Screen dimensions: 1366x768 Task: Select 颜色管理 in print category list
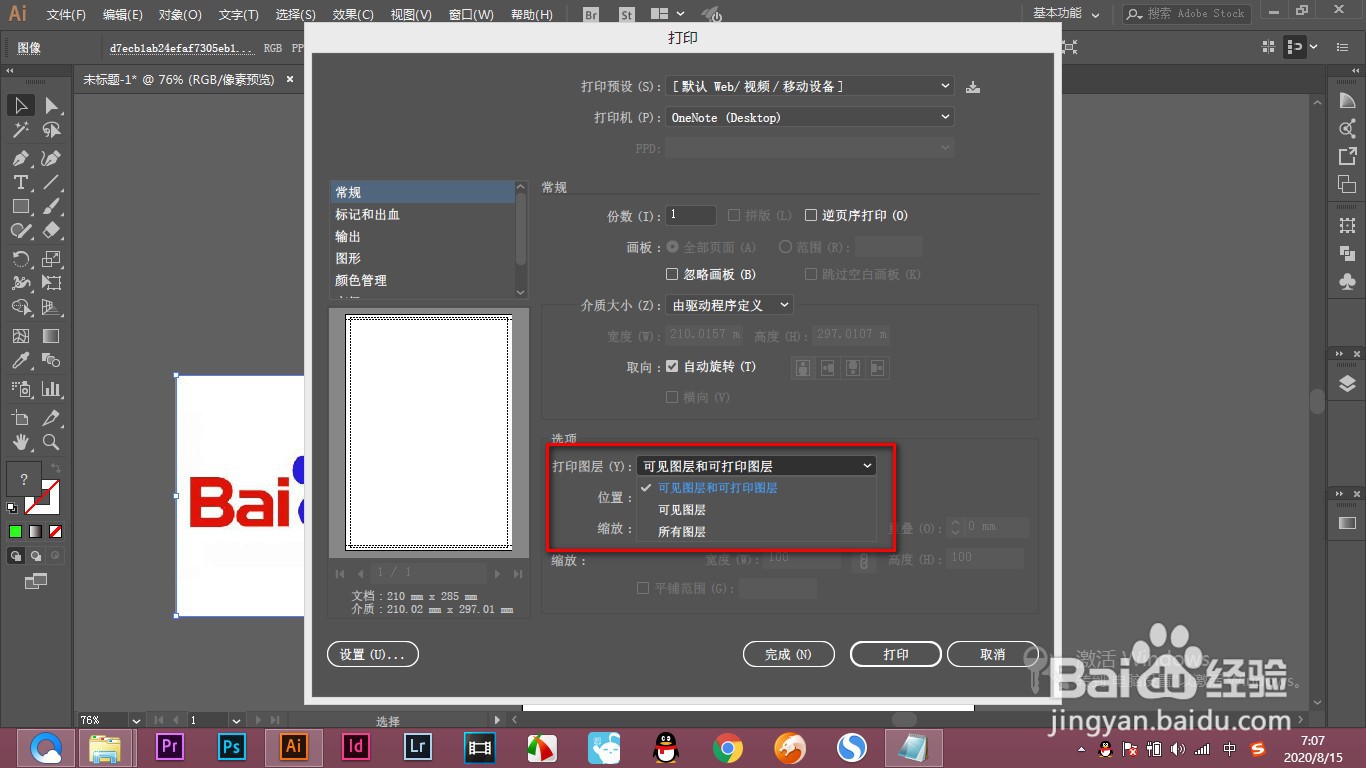(x=422, y=280)
